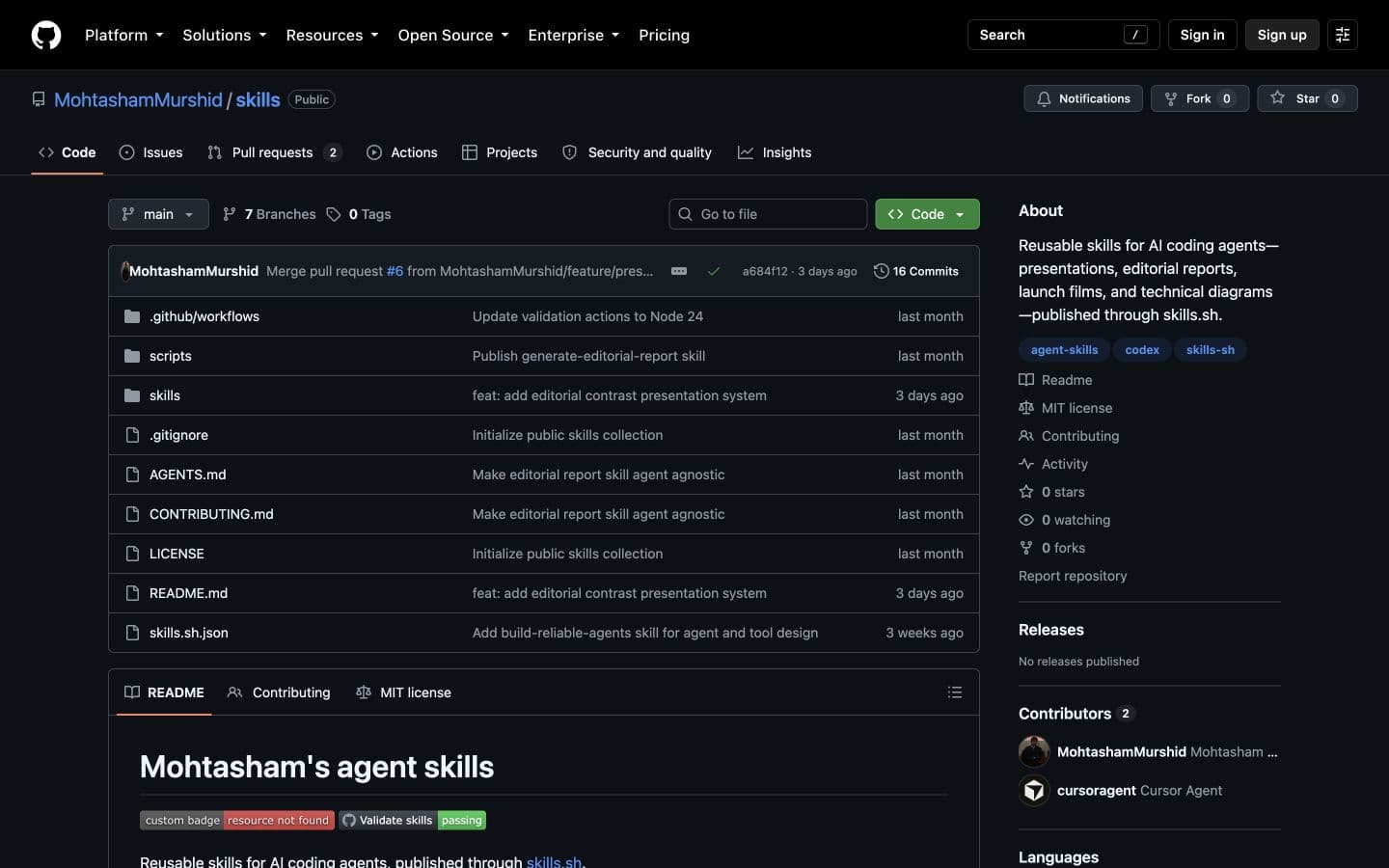
Task: Click the branches icon beside 7 Branches
Action: coord(230,214)
